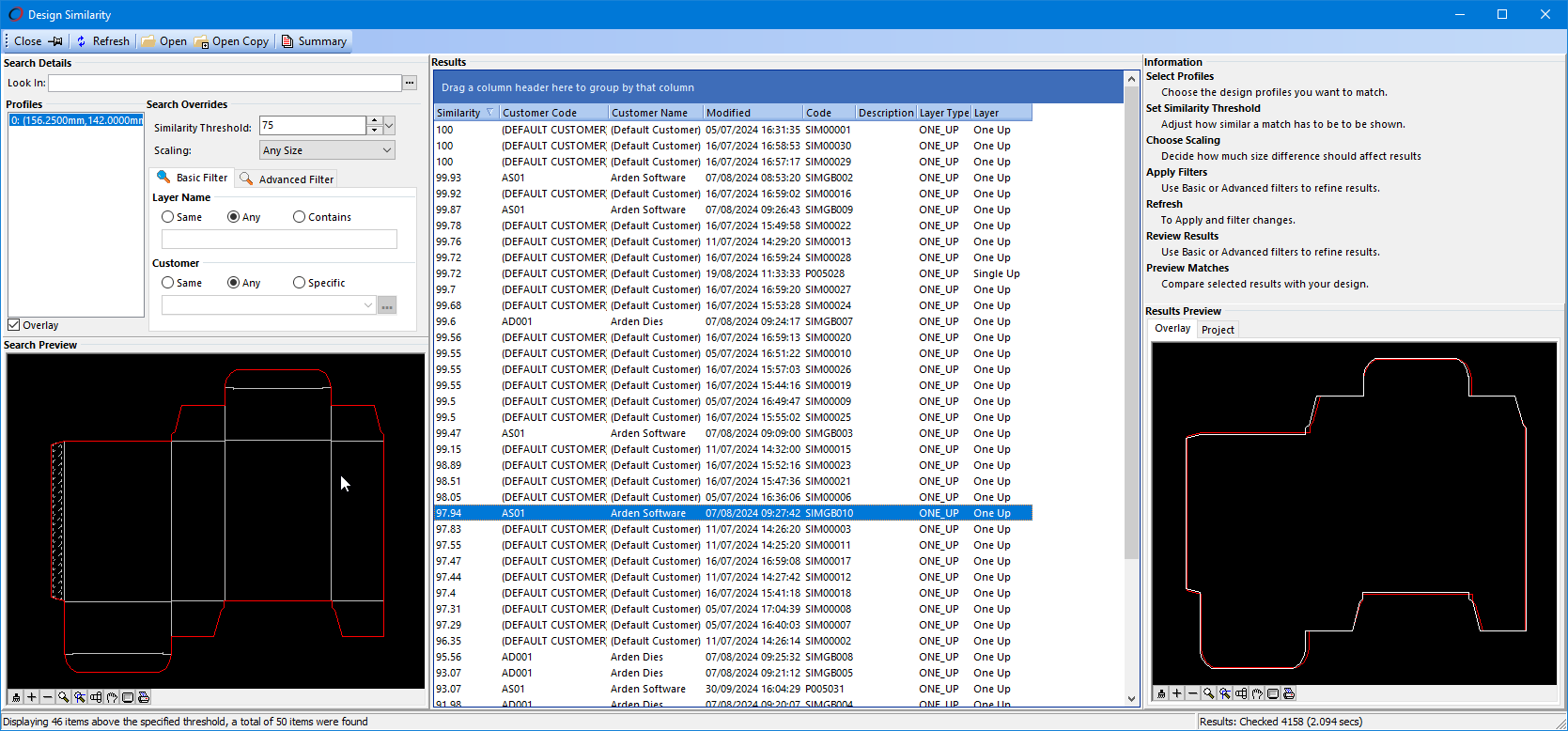Click the full screen monitor icon in Search Preview toolbar
The image size is (1568, 731).
coord(128,697)
